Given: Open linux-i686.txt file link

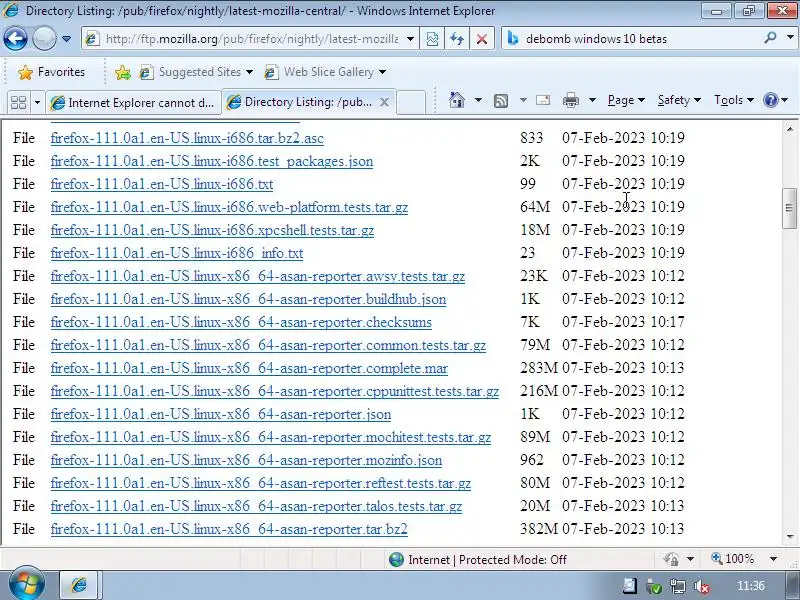Looking at the screenshot, I should [162, 184].
